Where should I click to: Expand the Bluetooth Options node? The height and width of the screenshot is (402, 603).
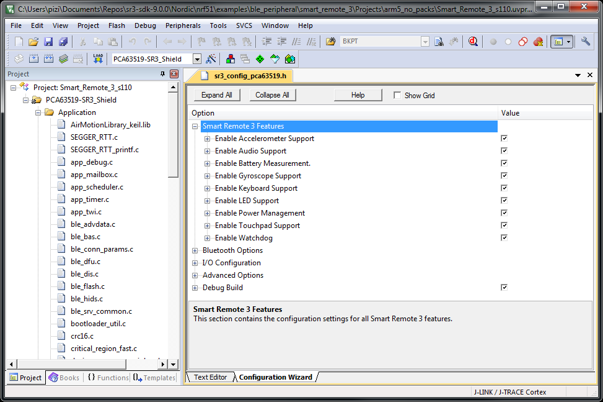pyautogui.click(x=195, y=250)
